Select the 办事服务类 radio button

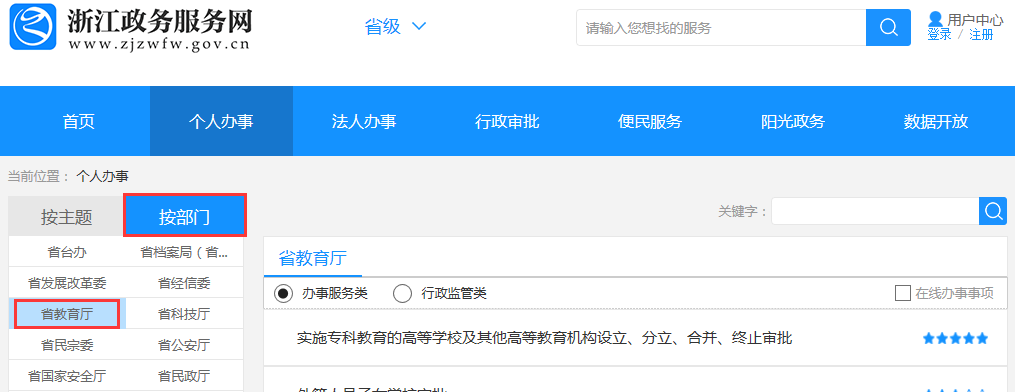(283, 294)
